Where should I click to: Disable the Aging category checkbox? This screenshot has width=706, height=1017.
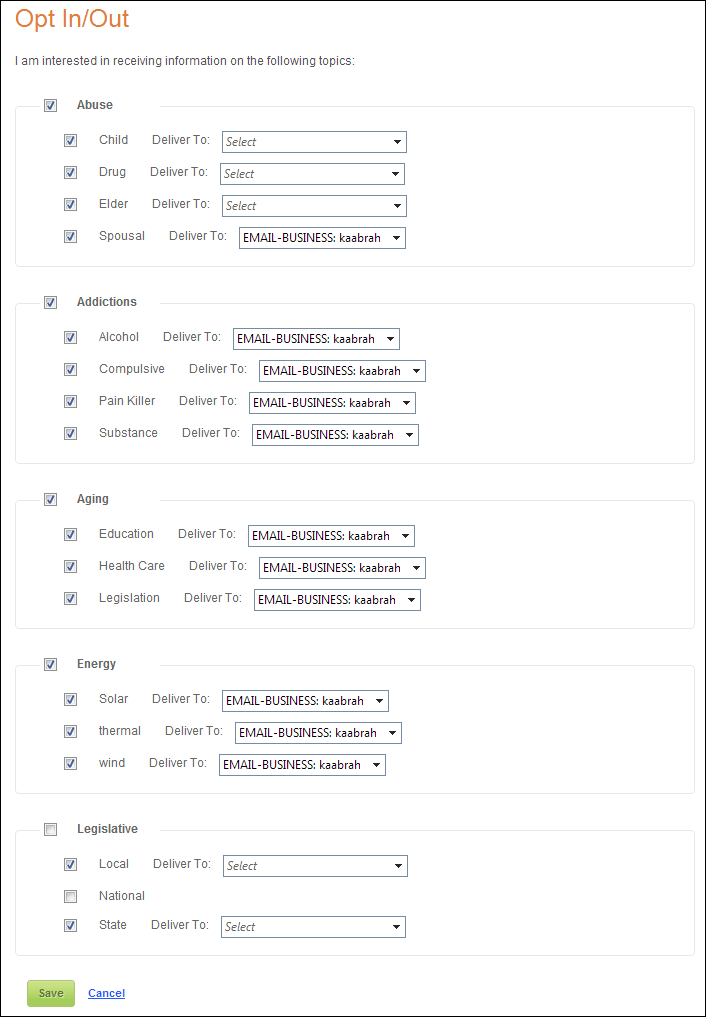(50, 499)
